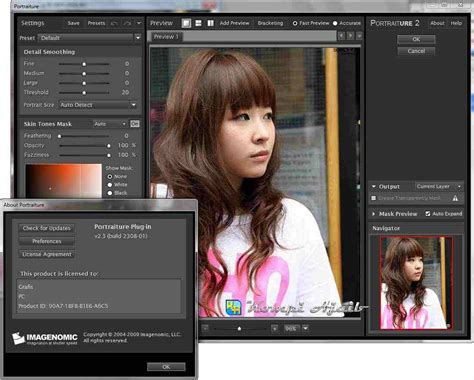Click zoom out minus button

click(x=205, y=328)
